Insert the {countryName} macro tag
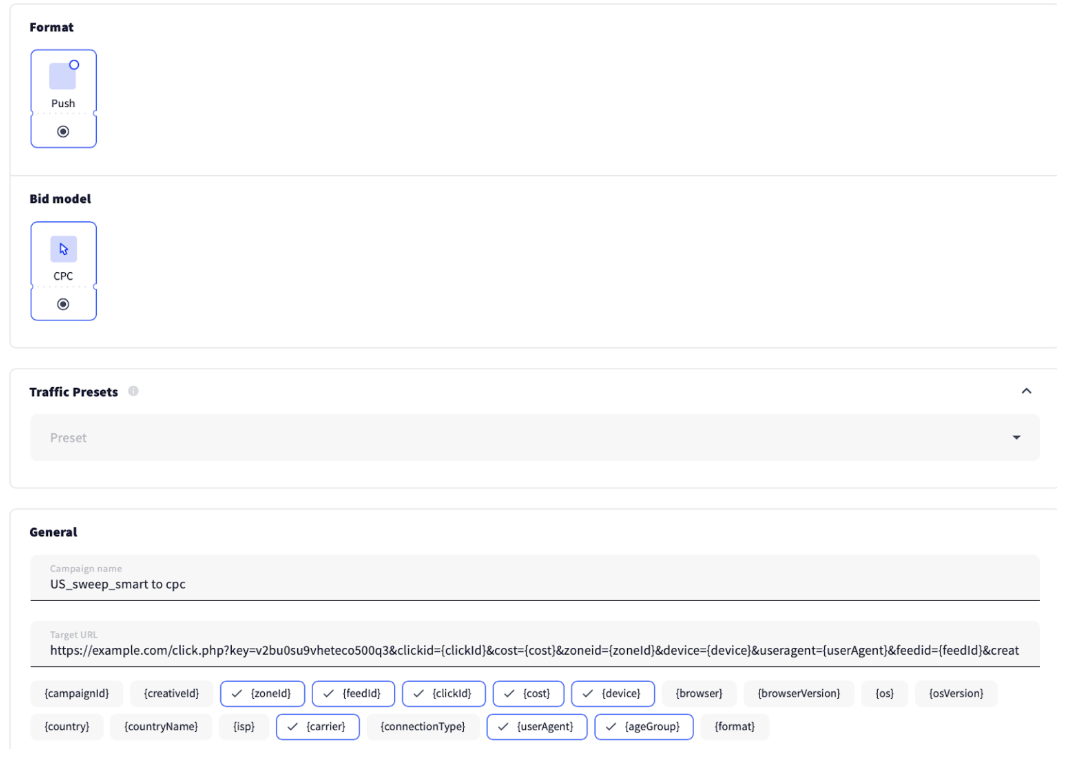Screen dimensions: 1070x767 pyautogui.click(x=161, y=726)
